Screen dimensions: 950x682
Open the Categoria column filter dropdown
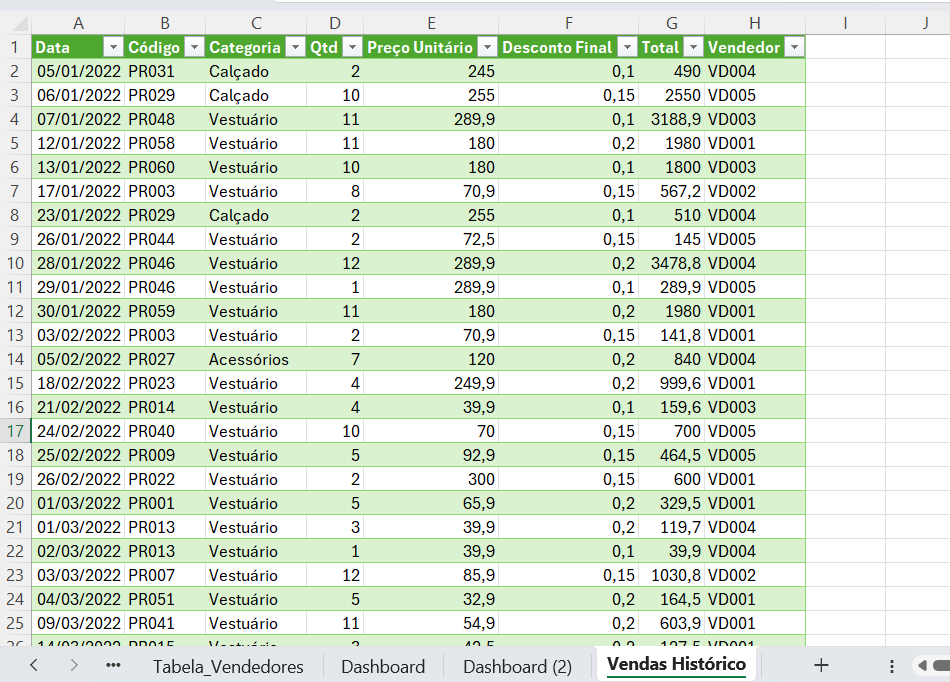coord(295,47)
